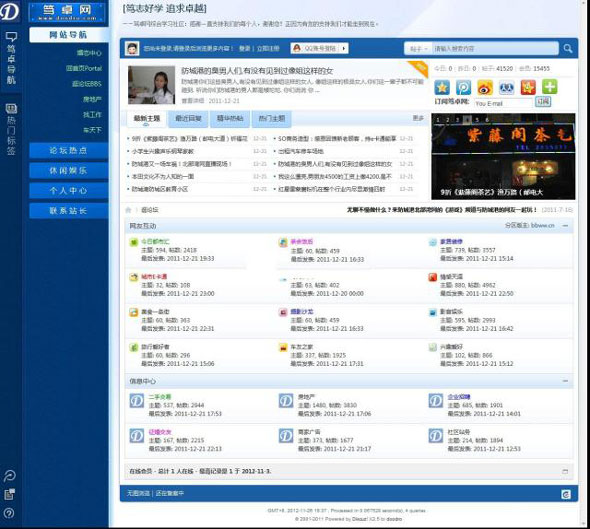The height and width of the screenshot is (529, 590).
Task: Collapse the 信息中心 forum section
Action: (x=565, y=381)
